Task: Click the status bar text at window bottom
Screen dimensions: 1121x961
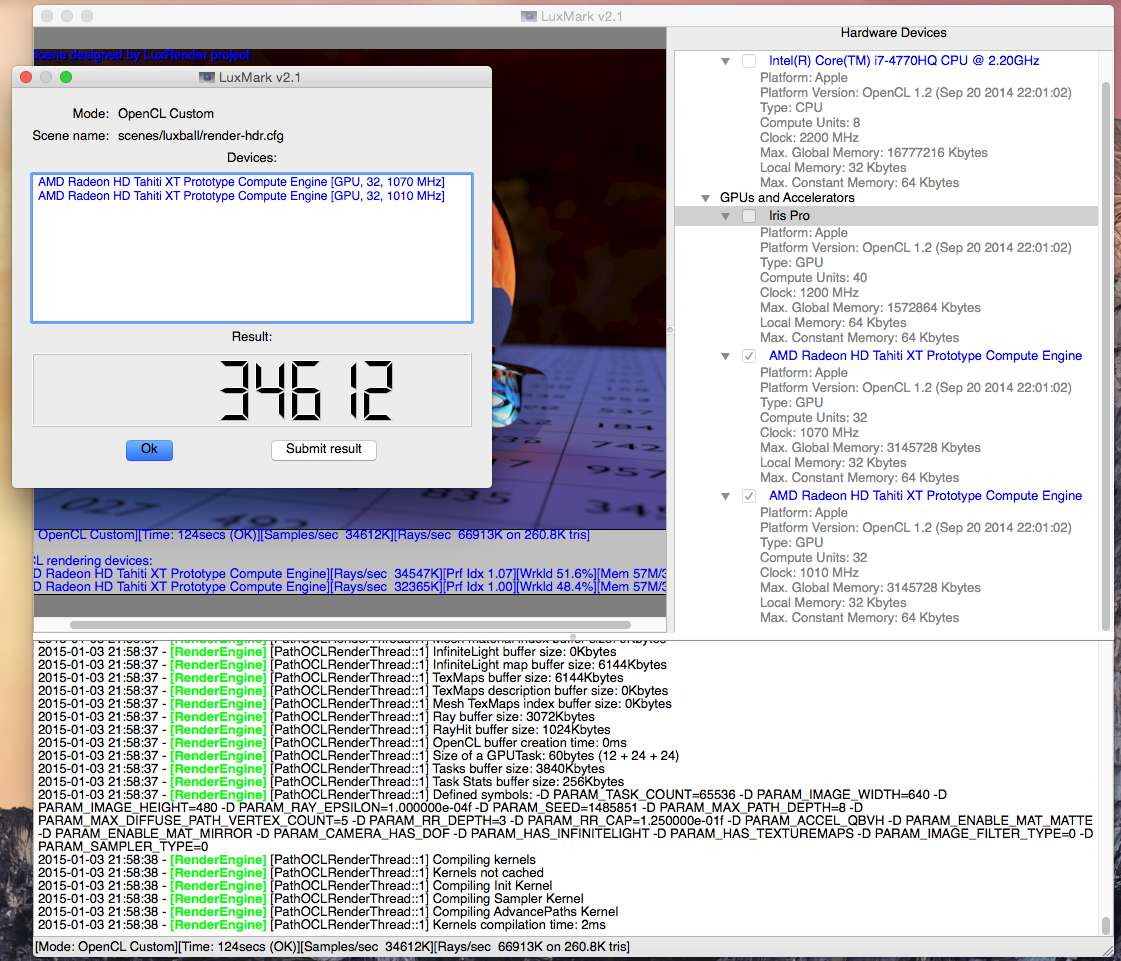Action: click(332, 947)
